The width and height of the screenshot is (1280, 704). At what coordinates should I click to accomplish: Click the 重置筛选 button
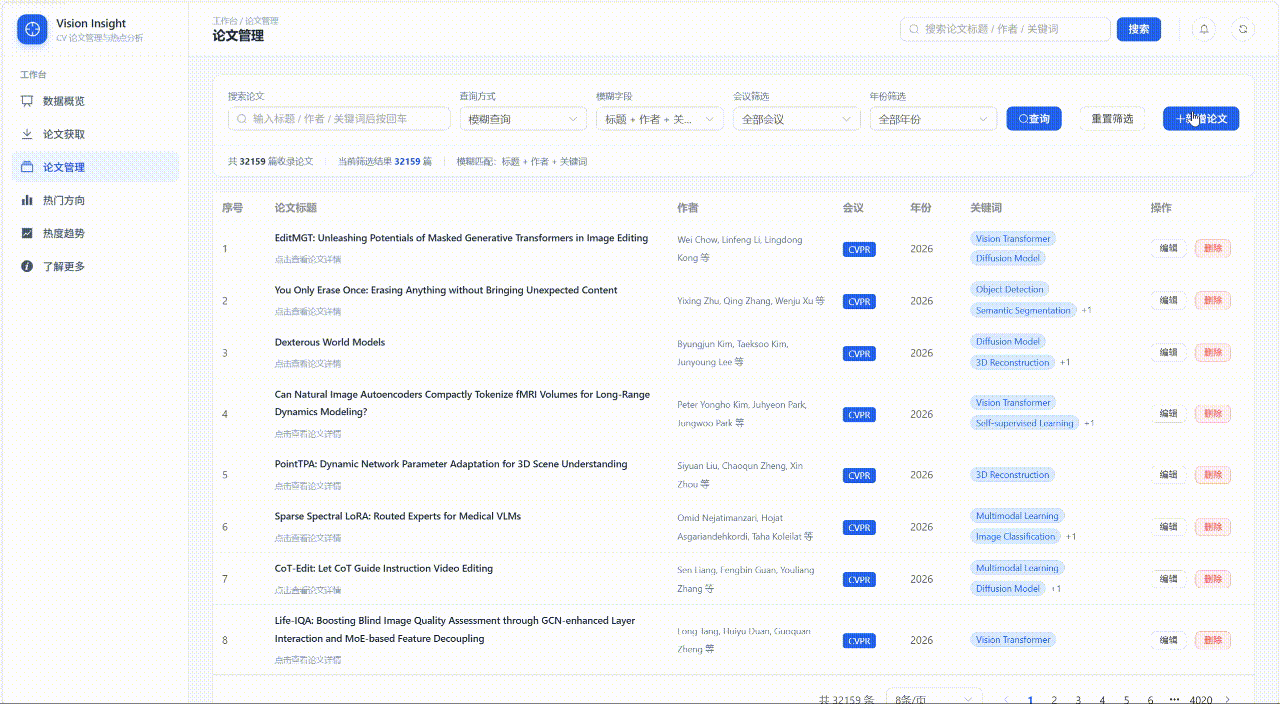1112,119
